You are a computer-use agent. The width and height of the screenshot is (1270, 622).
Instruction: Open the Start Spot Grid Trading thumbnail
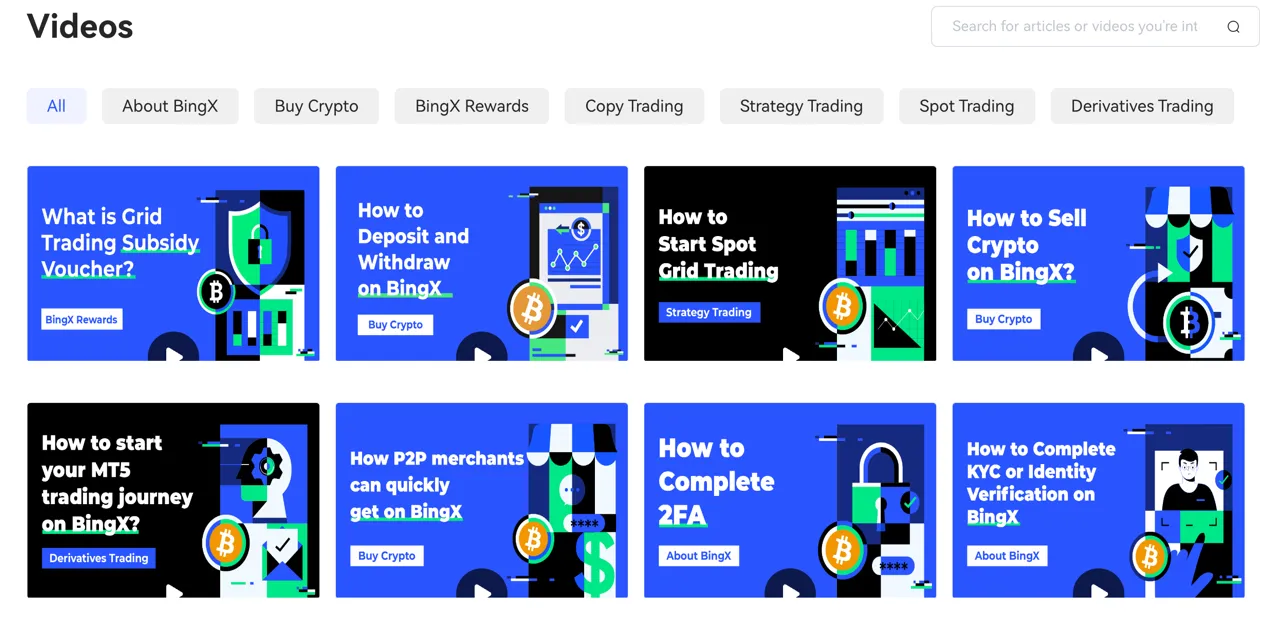[x=790, y=263]
